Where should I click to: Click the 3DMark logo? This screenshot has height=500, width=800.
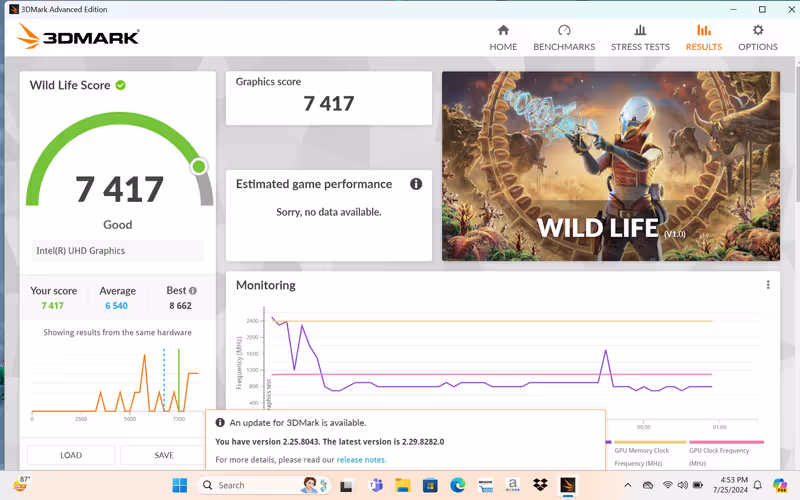click(78, 38)
